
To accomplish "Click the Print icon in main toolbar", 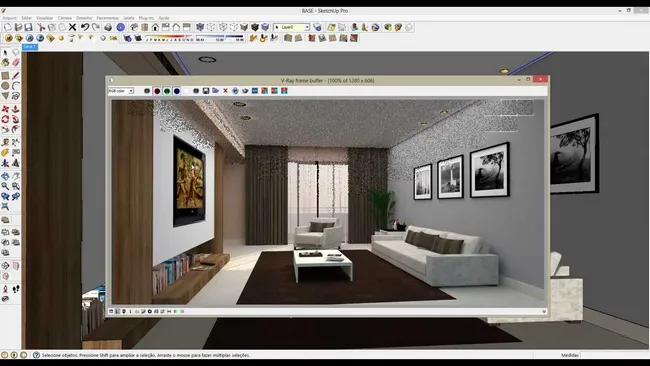I will coord(108,27).
